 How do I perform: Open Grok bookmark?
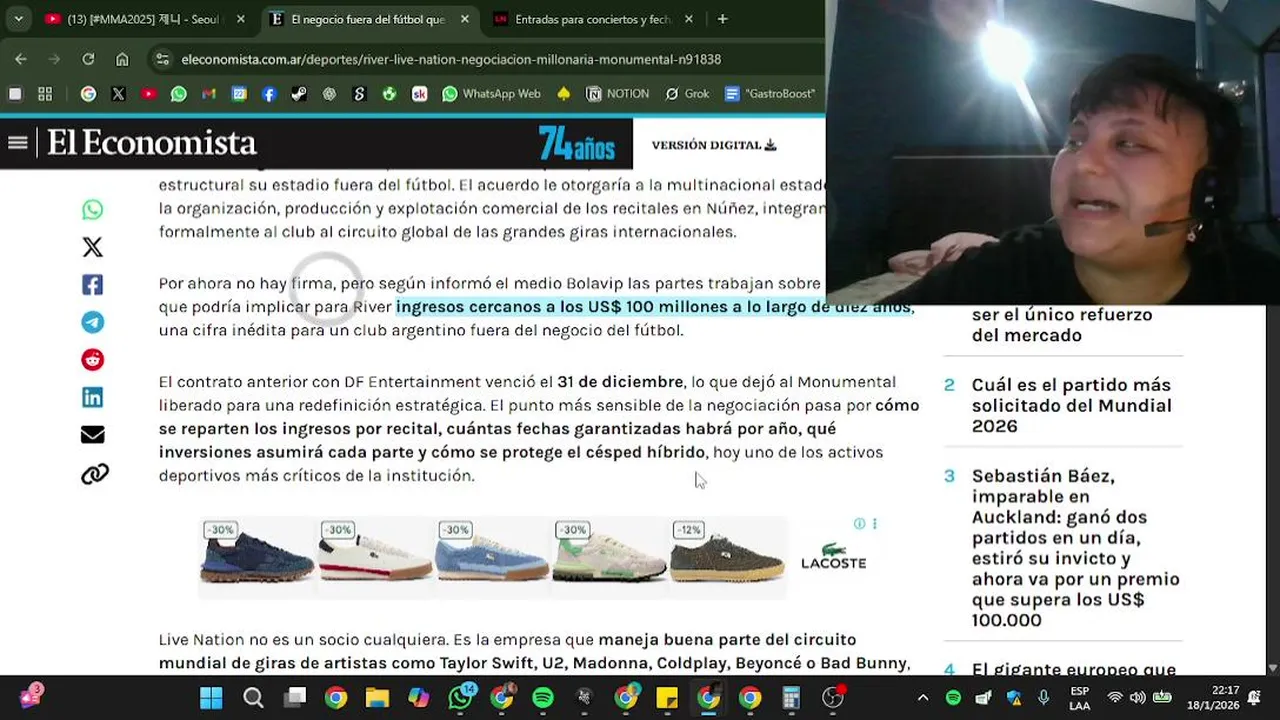point(687,94)
